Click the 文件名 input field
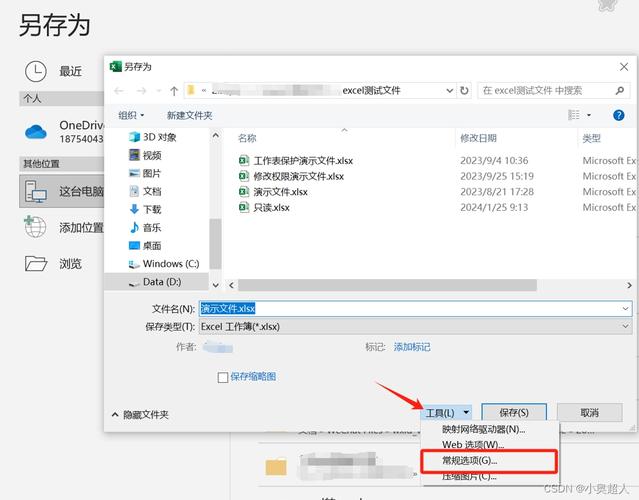 click(x=416, y=308)
